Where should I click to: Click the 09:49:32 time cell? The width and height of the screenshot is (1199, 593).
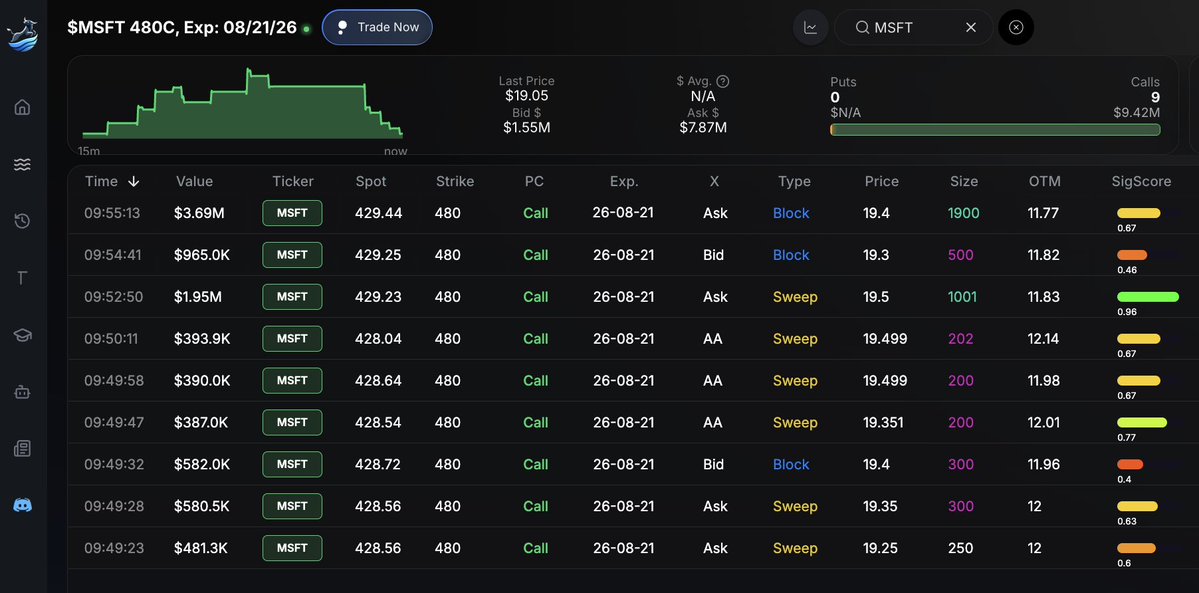pyautogui.click(x=114, y=464)
